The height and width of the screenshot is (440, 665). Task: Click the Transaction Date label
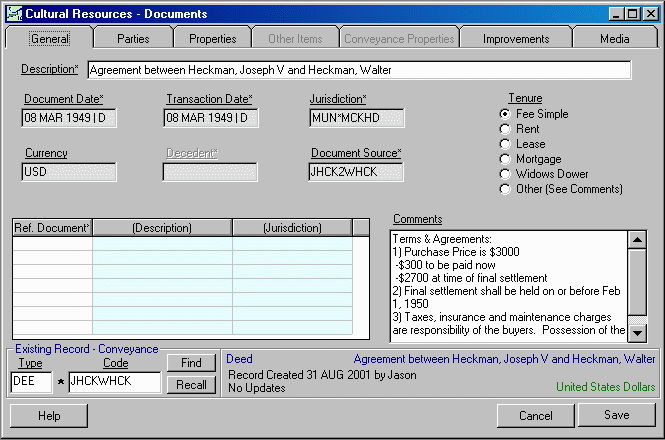209,99
